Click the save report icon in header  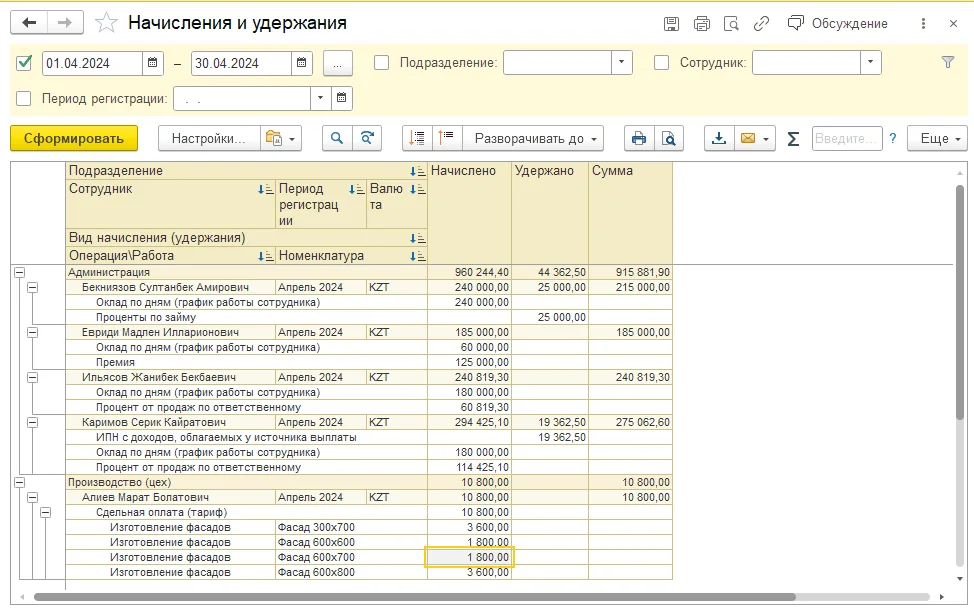tap(671, 24)
